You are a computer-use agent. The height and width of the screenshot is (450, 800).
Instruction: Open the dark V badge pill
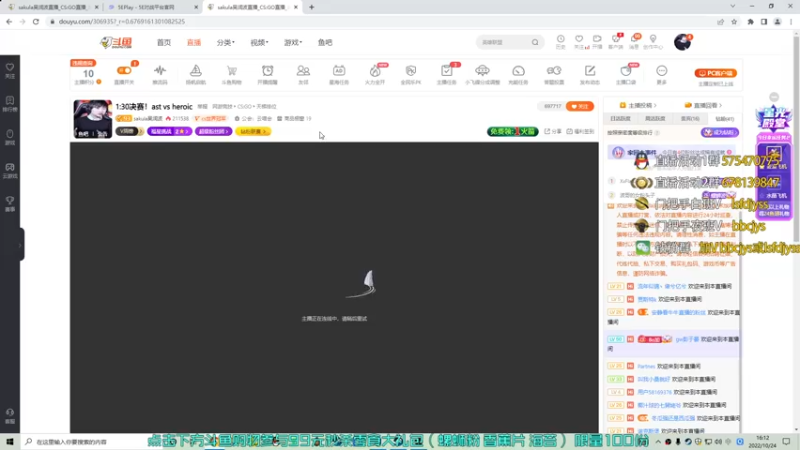pyautogui.click(x=129, y=131)
